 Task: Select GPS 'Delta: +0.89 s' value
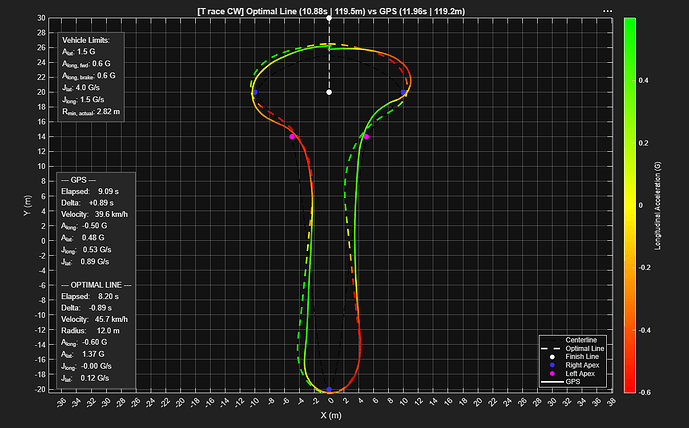[87, 203]
